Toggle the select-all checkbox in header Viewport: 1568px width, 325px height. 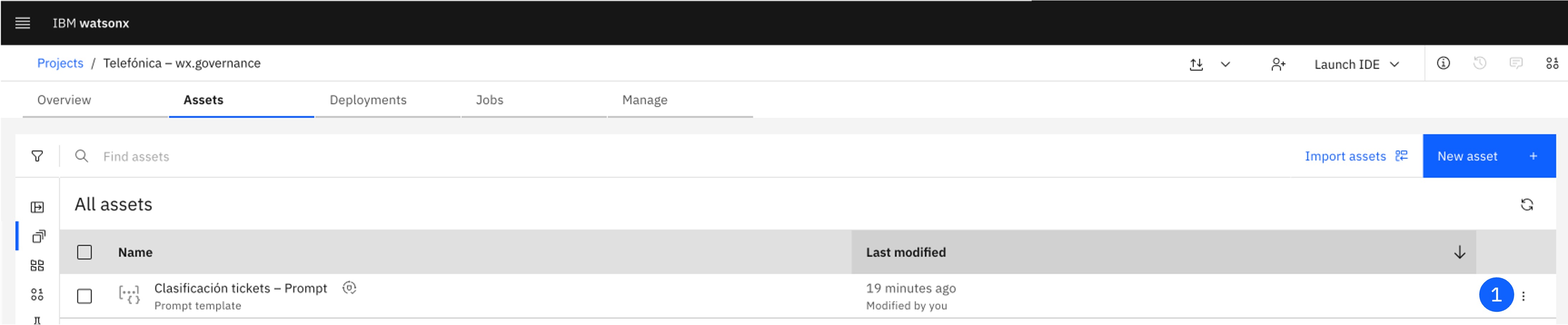click(84, 252)
